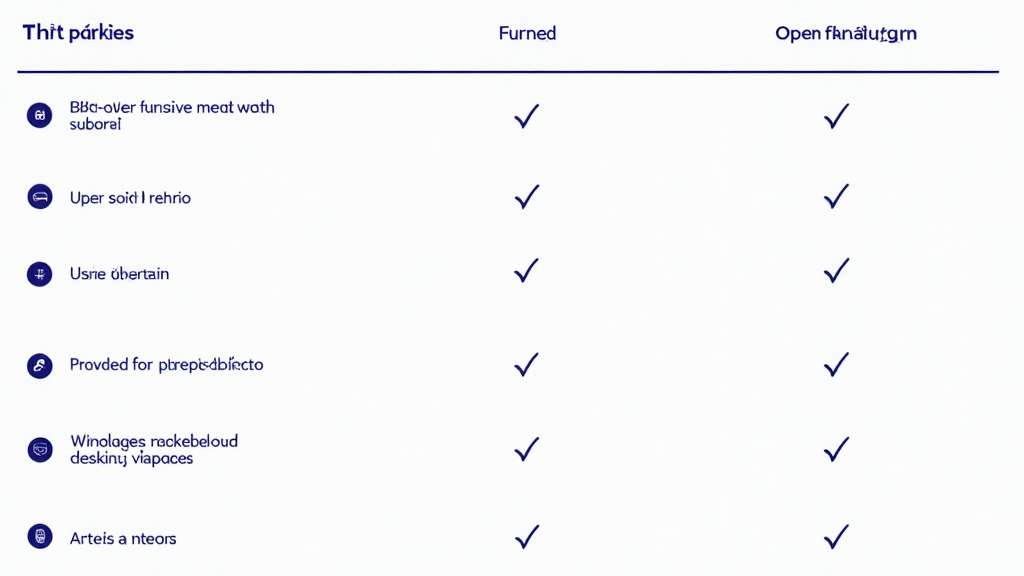Viewport: 1024px width, 576px height.
Task: Open the "Arteis a nteors" row label
Action: click(123, 538)
